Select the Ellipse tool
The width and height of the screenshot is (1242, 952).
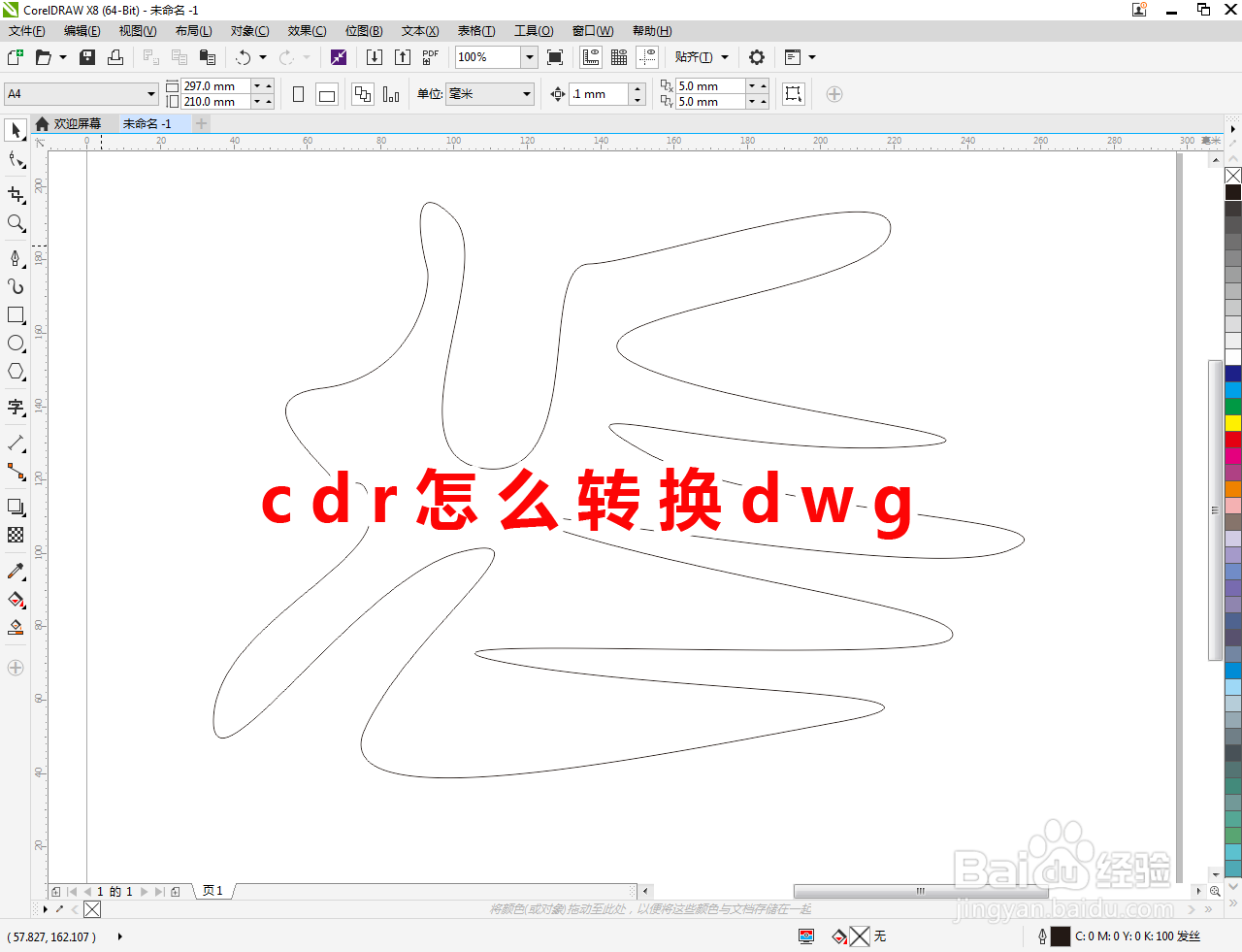click(16, 343)
